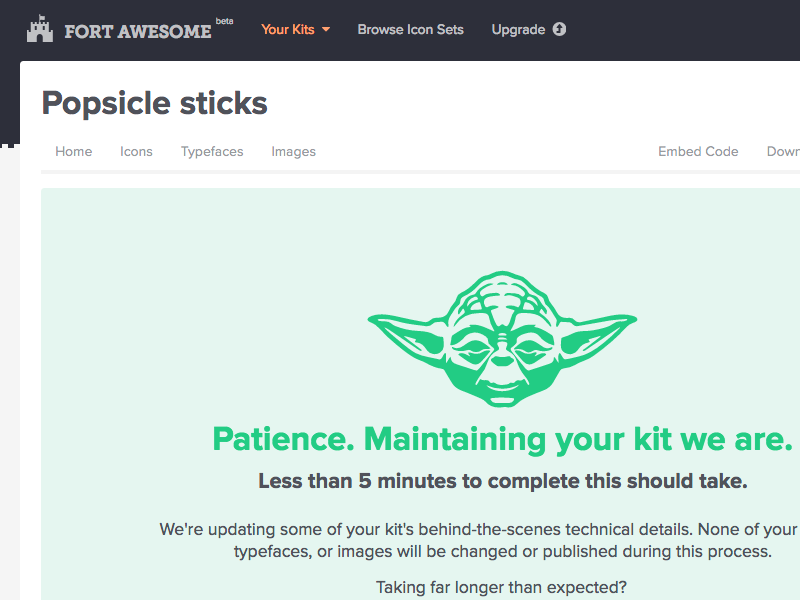This screenshot has width=800, height=600.
Task: Click the green Yoda illustration
Action: (x=502, y=340)
